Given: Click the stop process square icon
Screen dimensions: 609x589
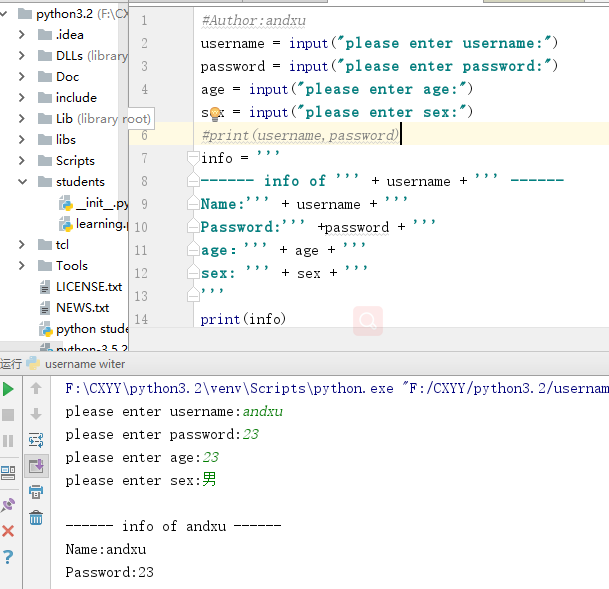Looking at the screenshot, I should [8, 415].
